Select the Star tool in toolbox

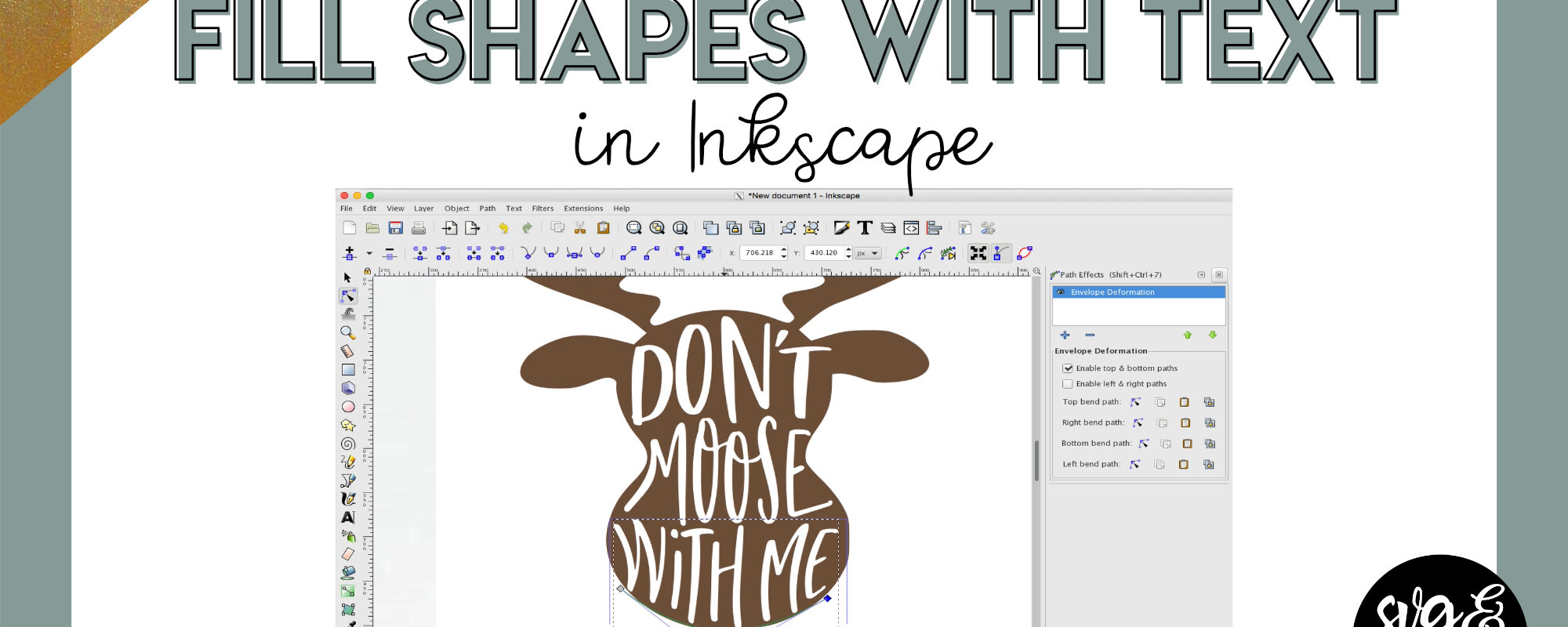point(348,425)
